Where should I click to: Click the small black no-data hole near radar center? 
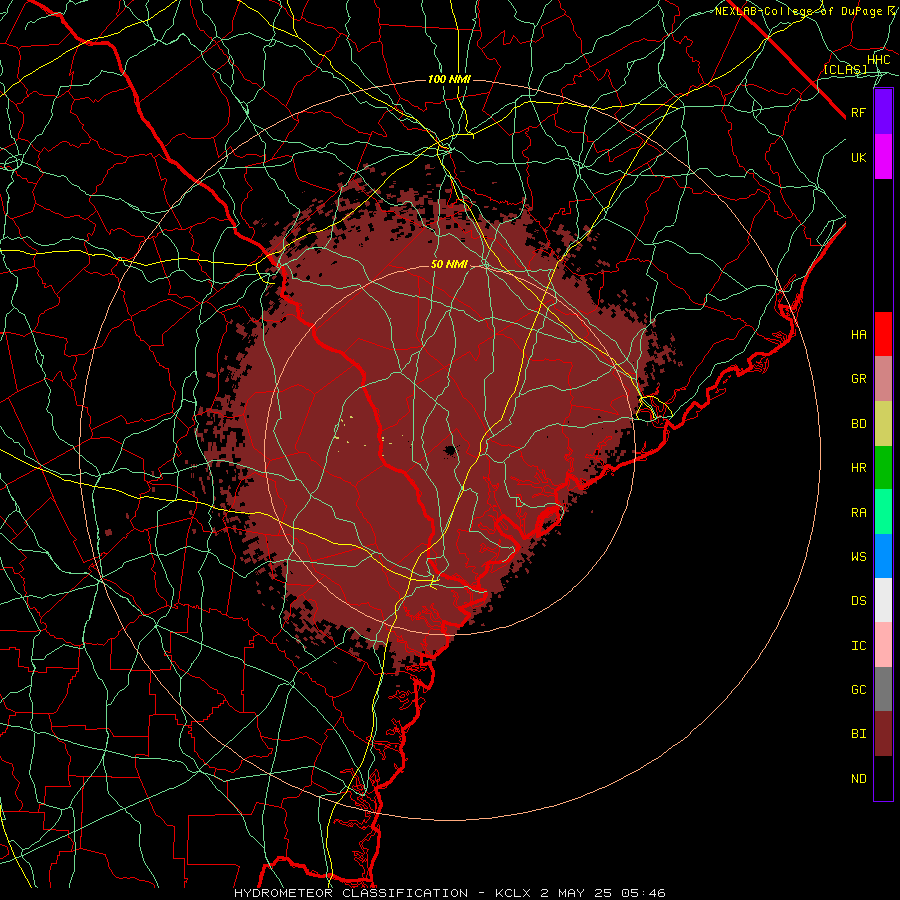click(450, 451)
